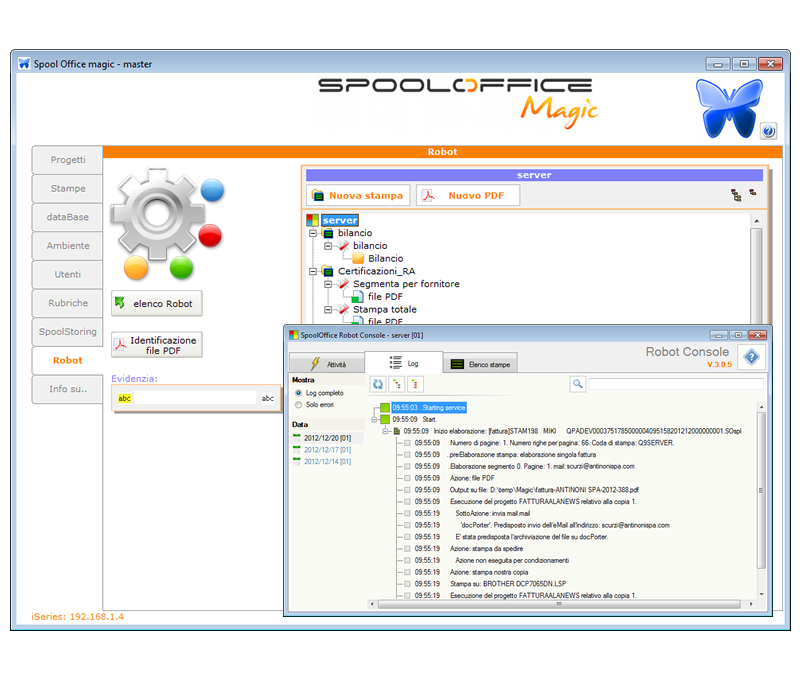Screen dimensions: 800x680
Task: Click the iSeries: 192.168.1.4 status text
Action: pyautogui.click(x=78, y=617)
